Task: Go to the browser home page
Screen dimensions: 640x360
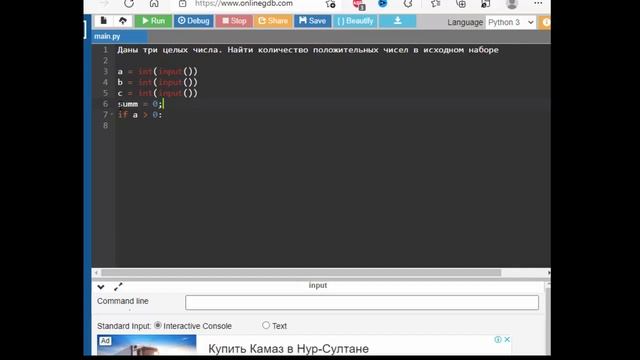Action: click(154, 4)
